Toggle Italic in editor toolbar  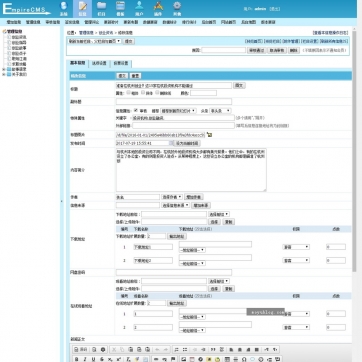(85, 359)
